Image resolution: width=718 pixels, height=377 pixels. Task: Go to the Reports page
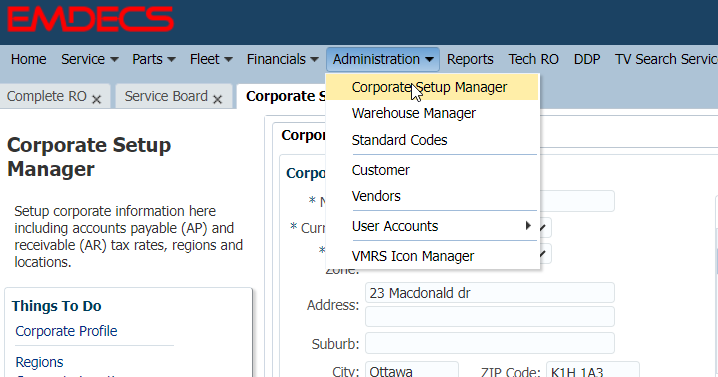tap(470, 59)
